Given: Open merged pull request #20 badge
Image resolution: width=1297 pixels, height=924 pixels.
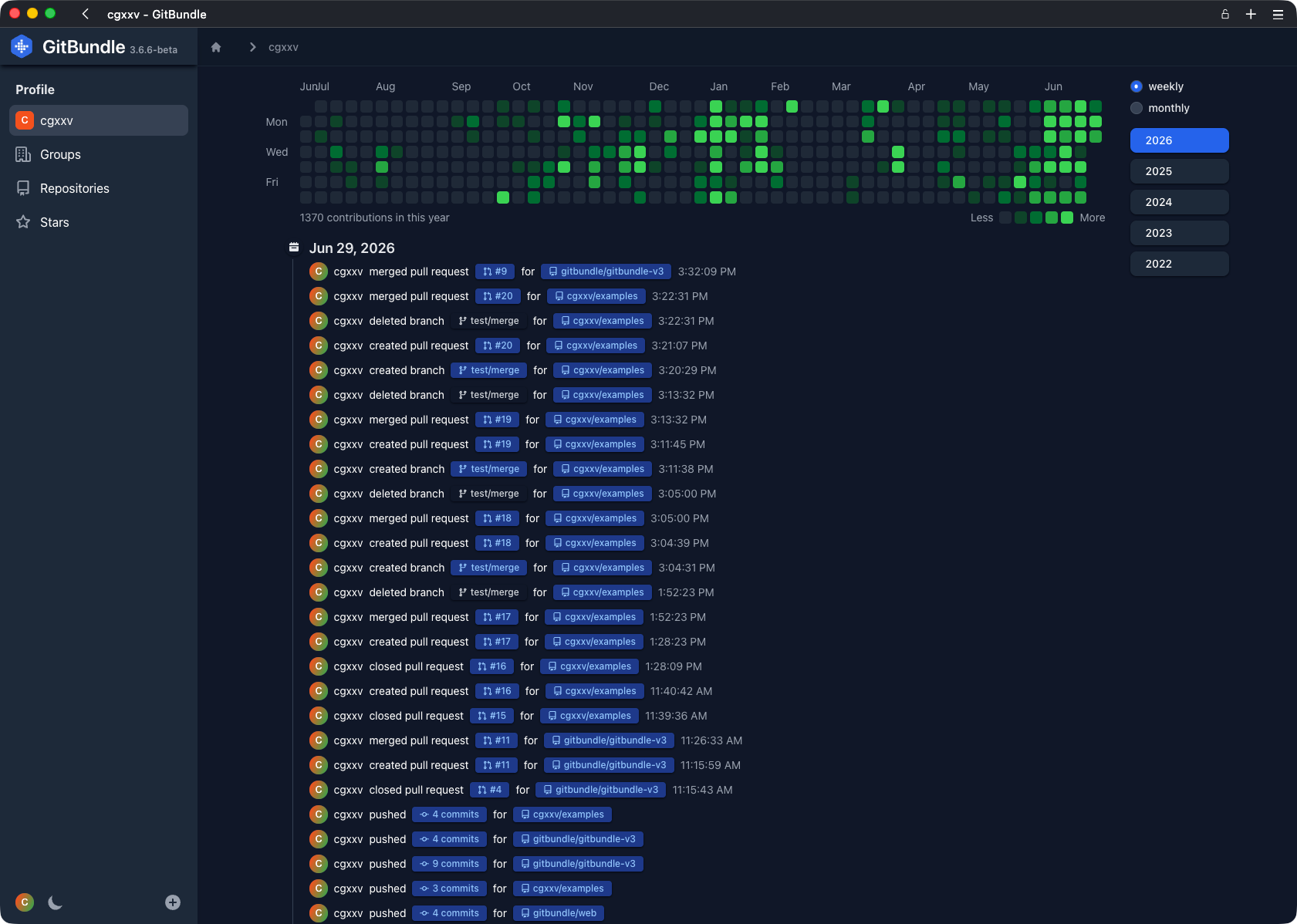Looking at the screenshot, I should 498,296.
